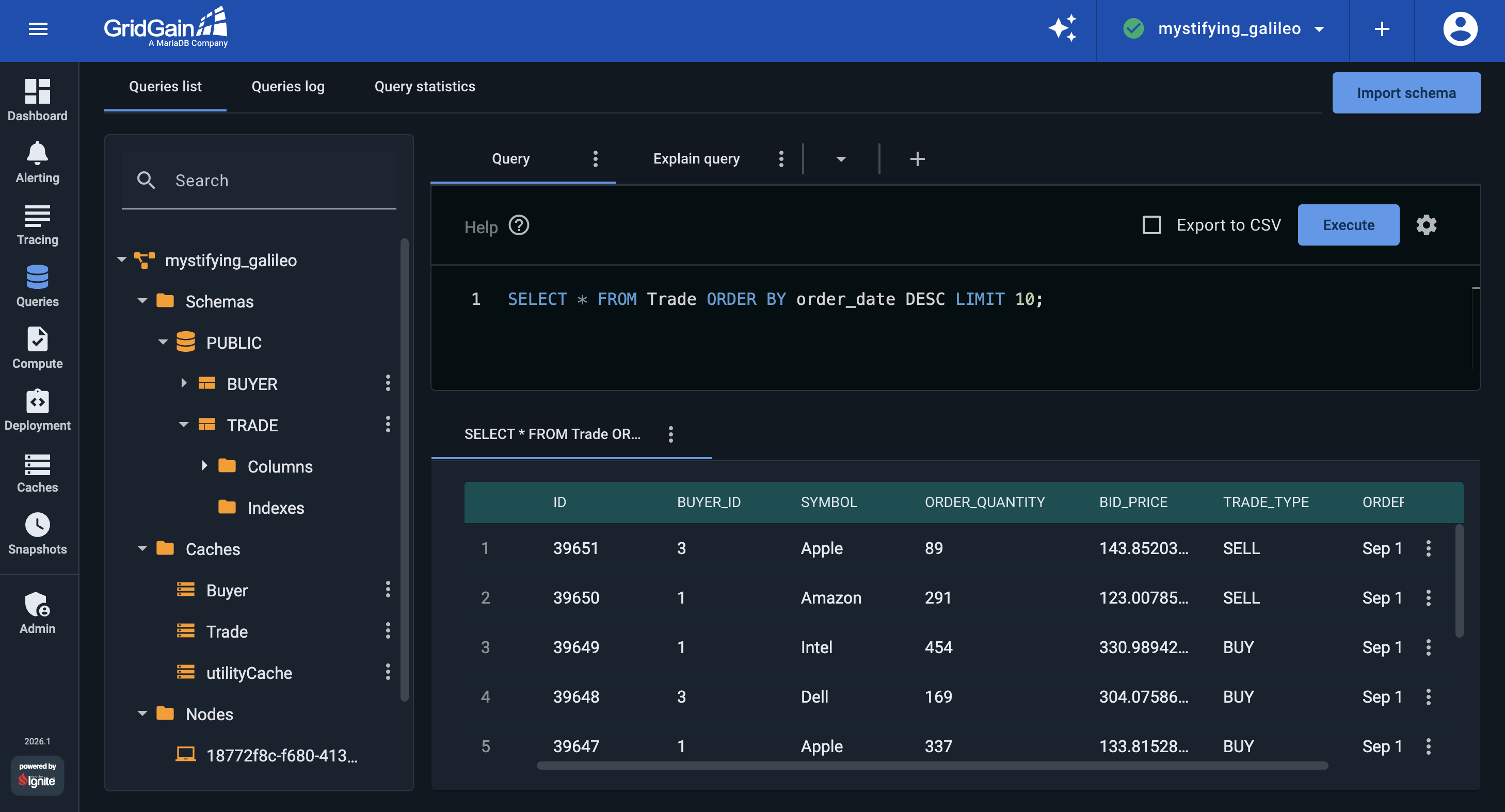Open the AI assistant sparkle icon
Image resolution: width=1505 pixels, height=812 pixels.
coord(1062,28)
